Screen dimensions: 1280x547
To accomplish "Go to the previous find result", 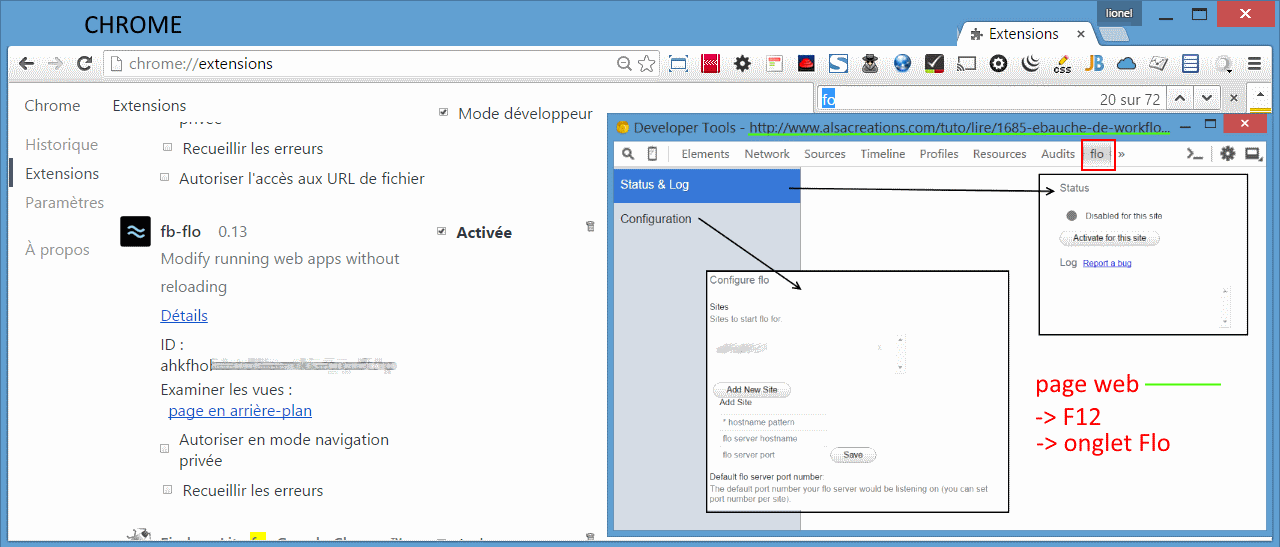I will coord(1181,98).
